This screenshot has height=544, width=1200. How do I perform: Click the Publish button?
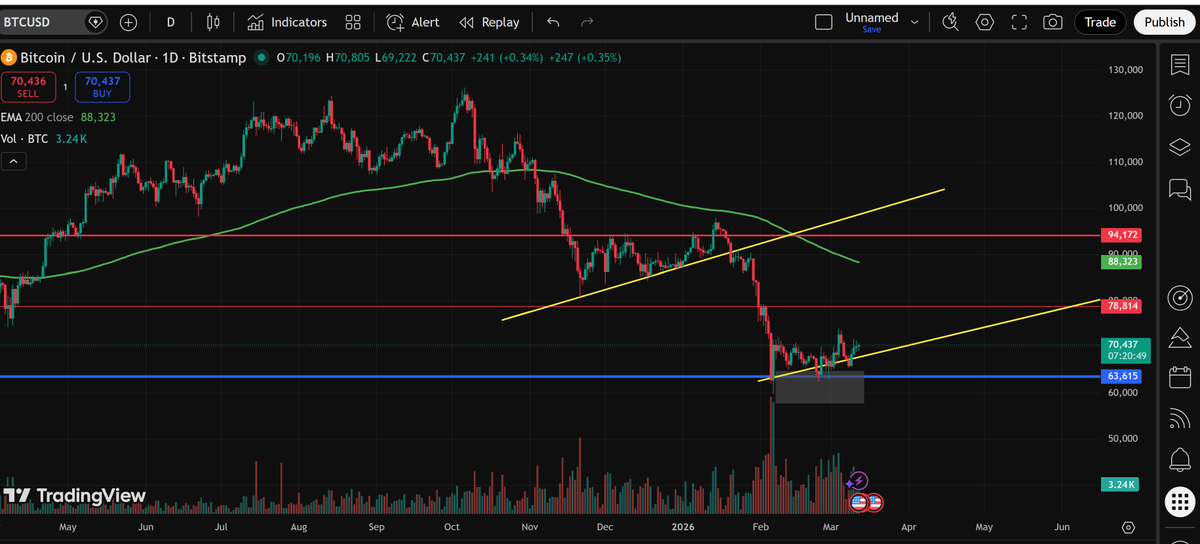(x=1164, y=22)
